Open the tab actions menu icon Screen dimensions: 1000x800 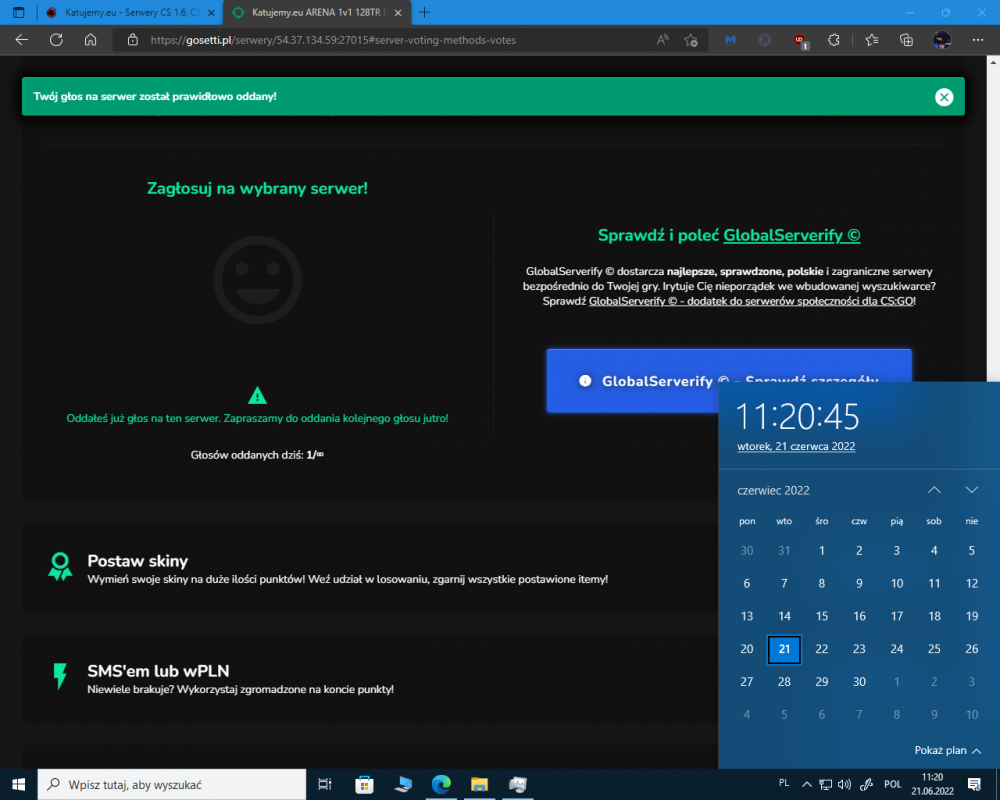18,12
